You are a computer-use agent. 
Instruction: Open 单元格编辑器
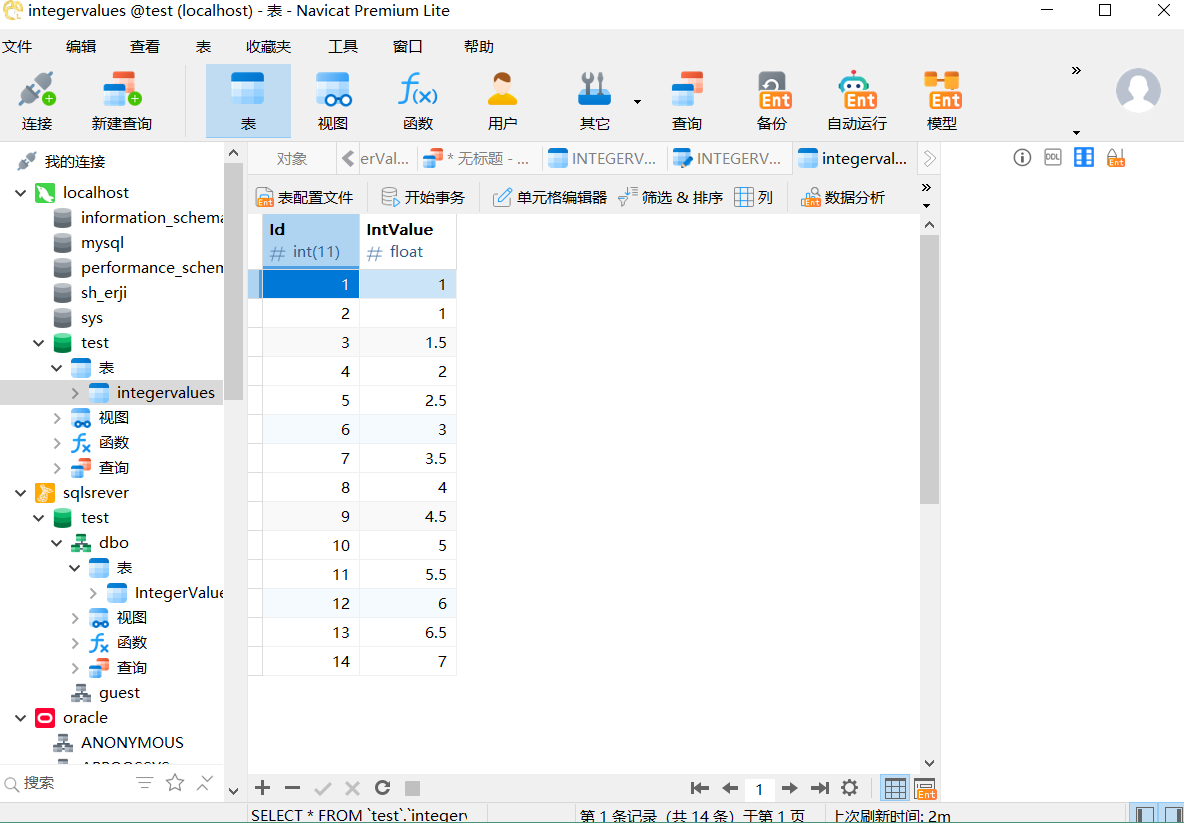click(550, 198)
